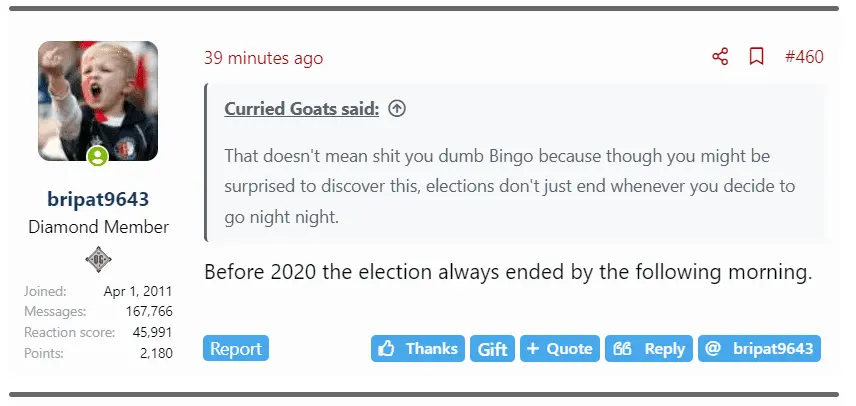Click the thumbs-up icon on Thanks
The width and height of the screenshot is (856, 406).
[386, 349]
